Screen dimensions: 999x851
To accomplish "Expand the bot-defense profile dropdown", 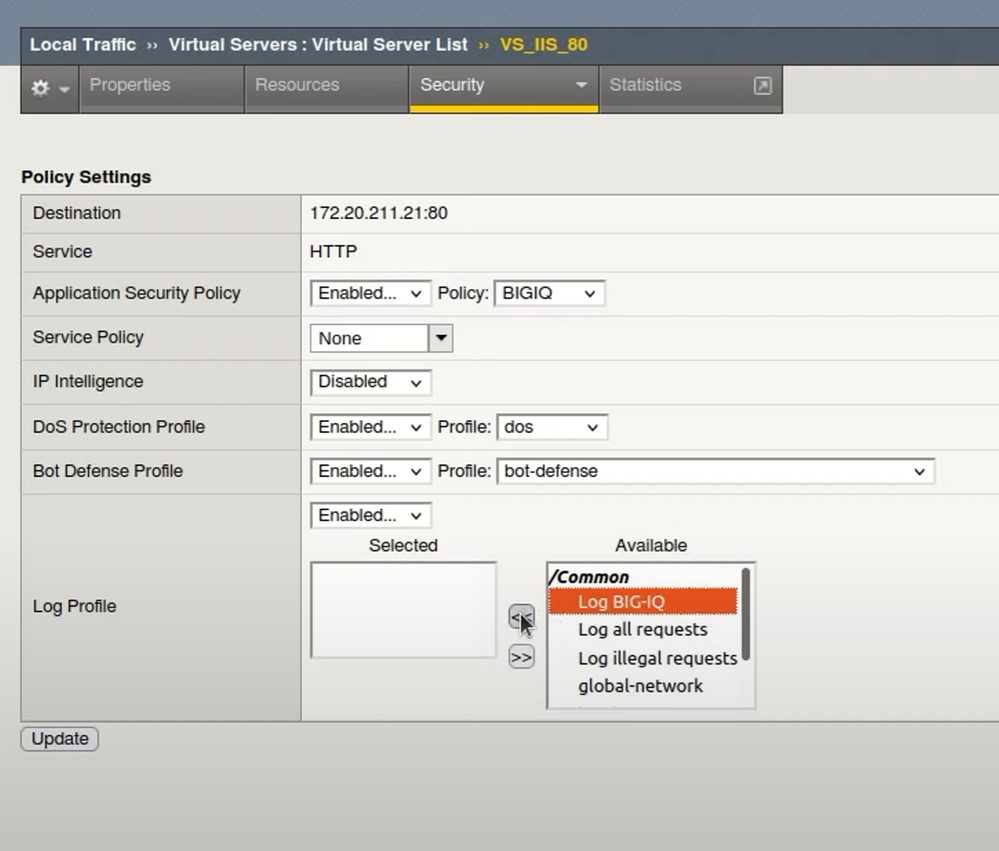I will coord(715,471).
